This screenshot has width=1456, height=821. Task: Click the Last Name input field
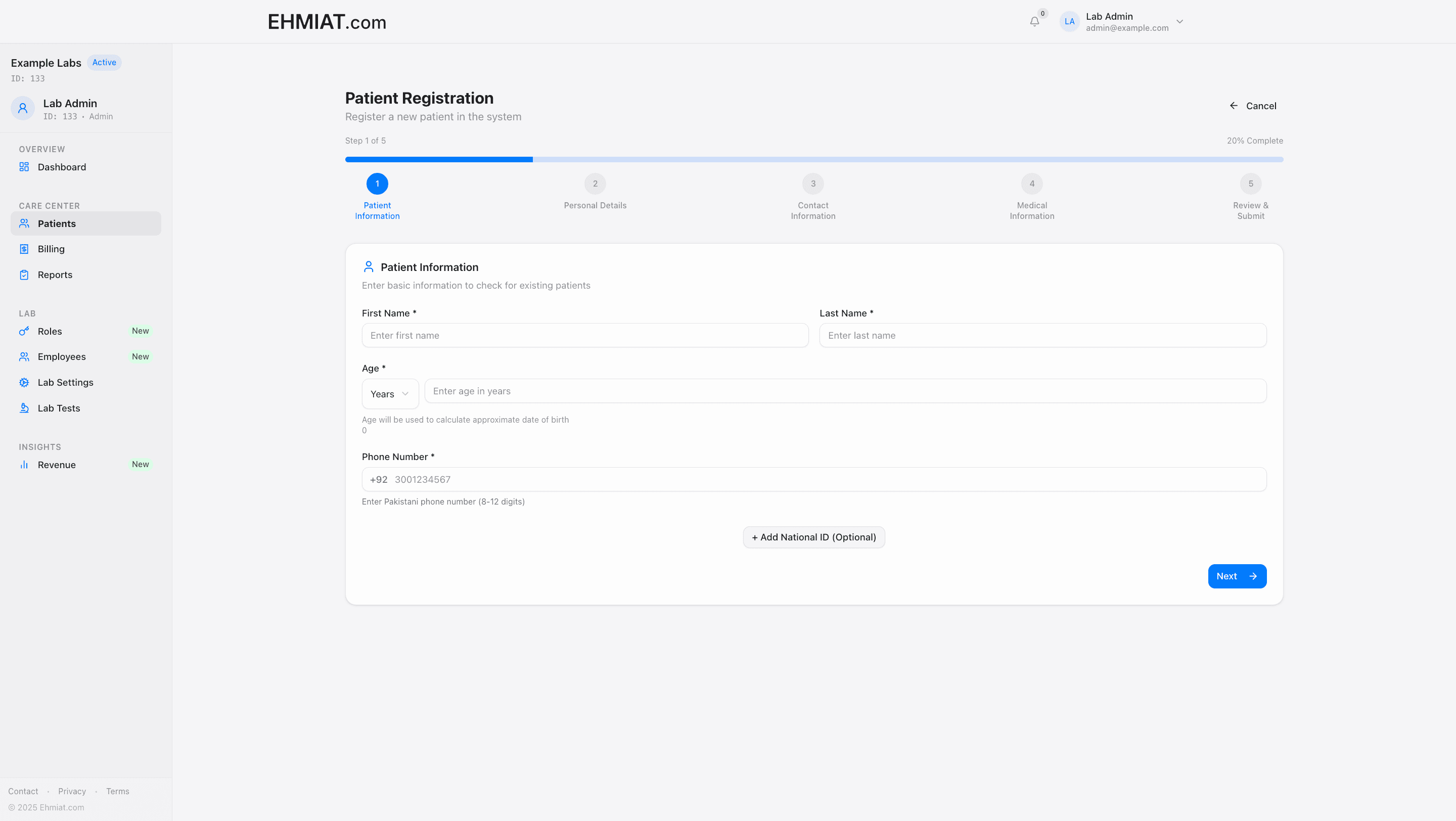[1043, 335]
